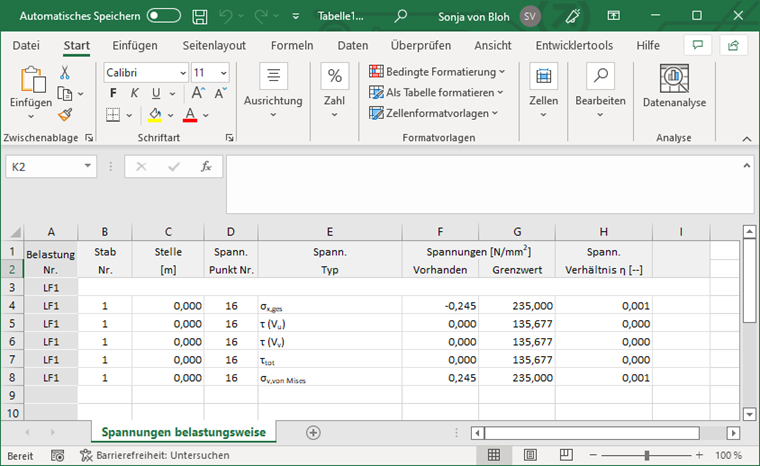Click the decrease font size icon

(221, 93)
